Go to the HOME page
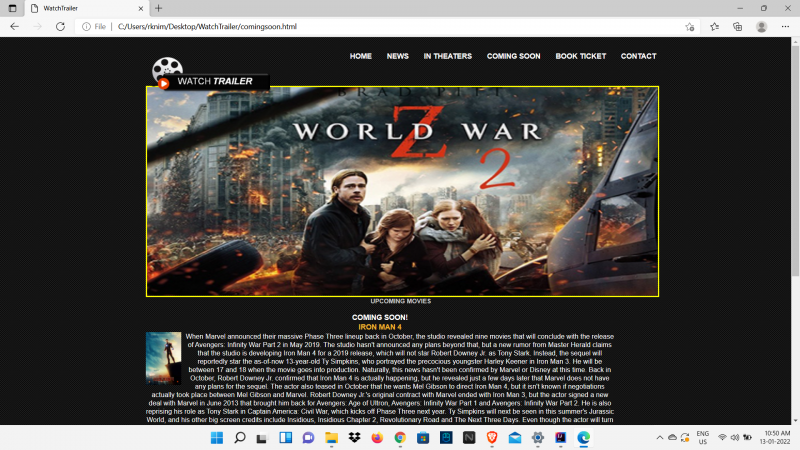The image size is (800, 450). tap(360, 56)
